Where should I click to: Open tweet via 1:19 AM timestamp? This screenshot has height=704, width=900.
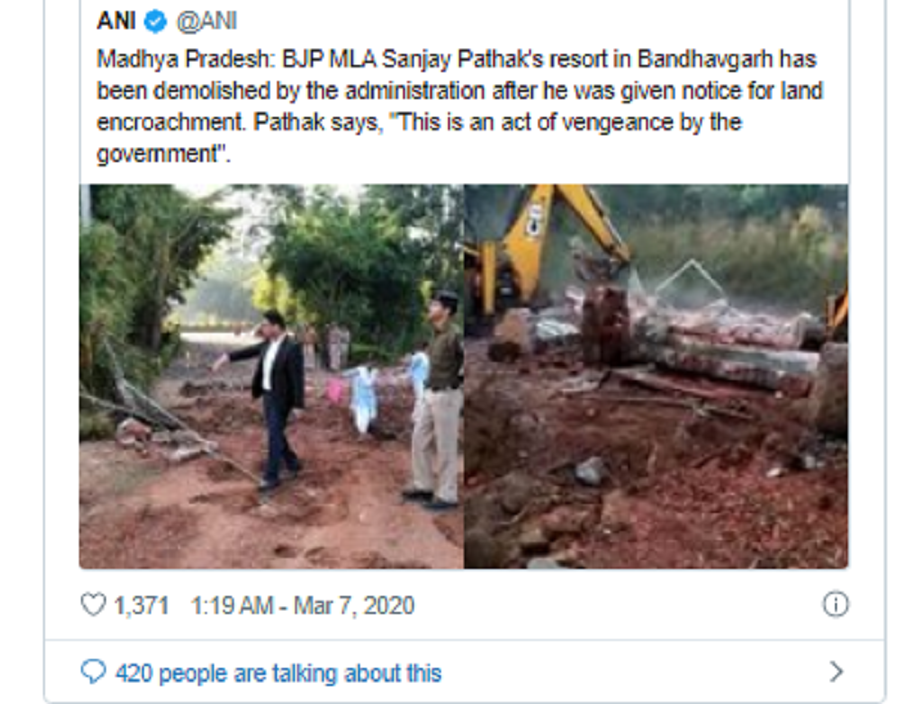point(232,606)
